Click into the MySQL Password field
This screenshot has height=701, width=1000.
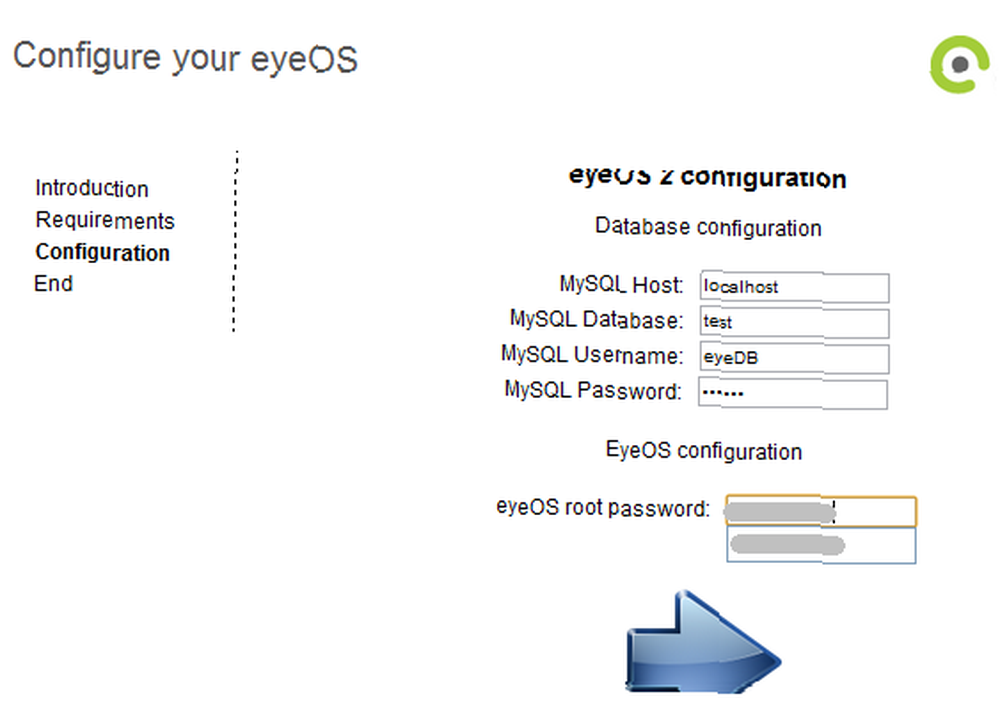[793, 393]
